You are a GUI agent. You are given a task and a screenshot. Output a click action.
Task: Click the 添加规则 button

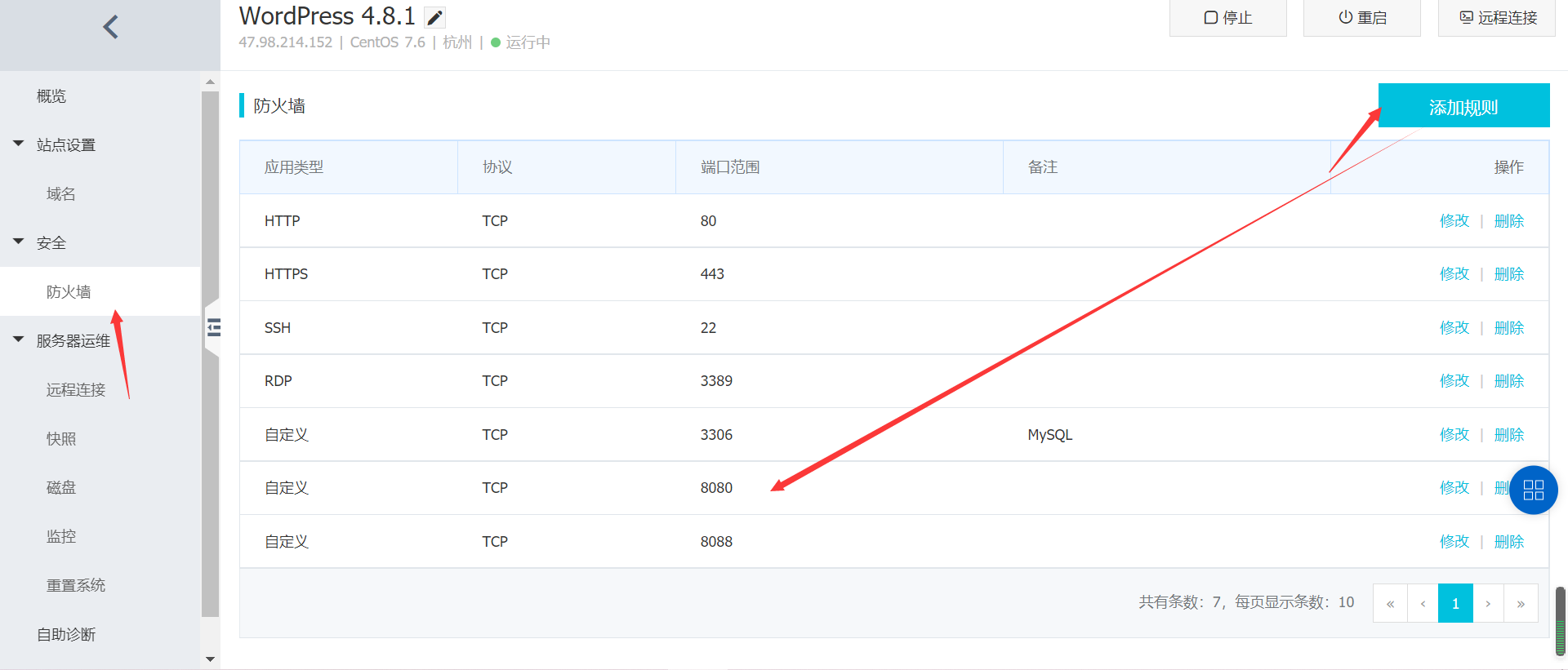pyautogui.click(x=1463, y=106)
